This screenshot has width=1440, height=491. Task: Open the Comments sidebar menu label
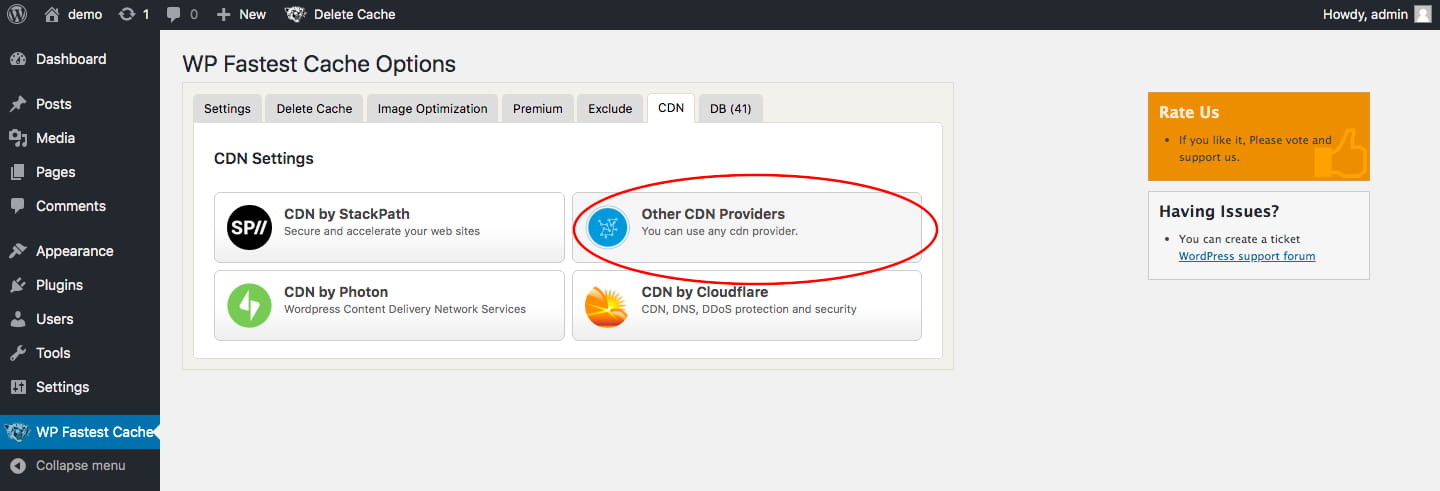click(71, 206)
